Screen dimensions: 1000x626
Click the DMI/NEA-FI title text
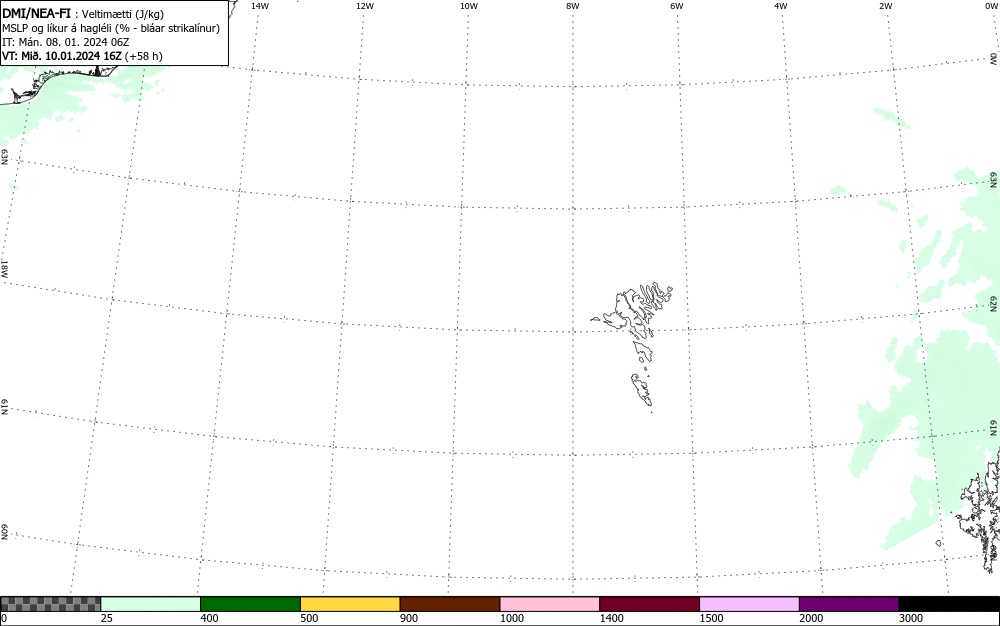[36, 13]
